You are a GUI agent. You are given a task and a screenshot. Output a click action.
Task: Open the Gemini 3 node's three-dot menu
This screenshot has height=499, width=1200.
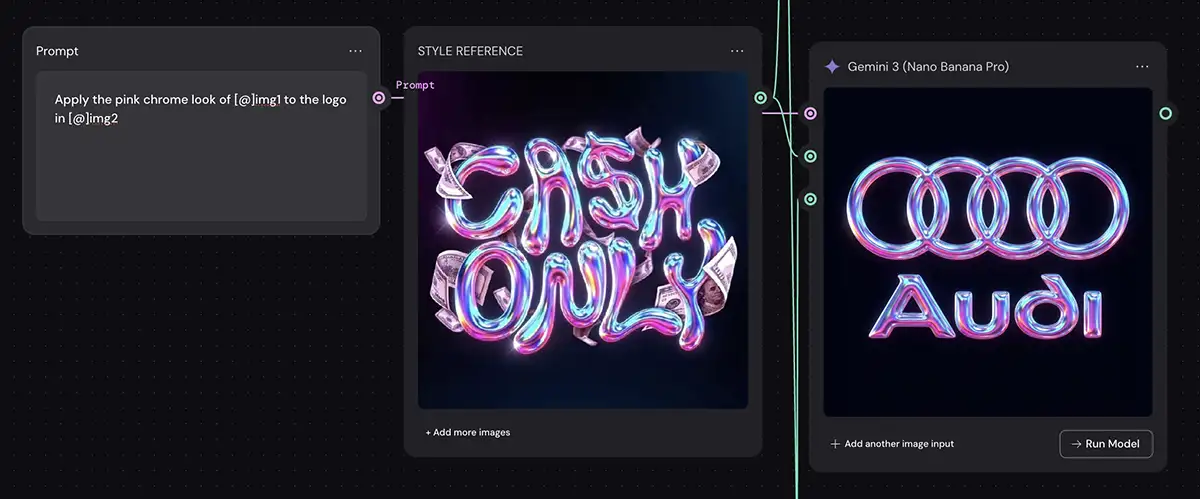tap(1142, 67)
